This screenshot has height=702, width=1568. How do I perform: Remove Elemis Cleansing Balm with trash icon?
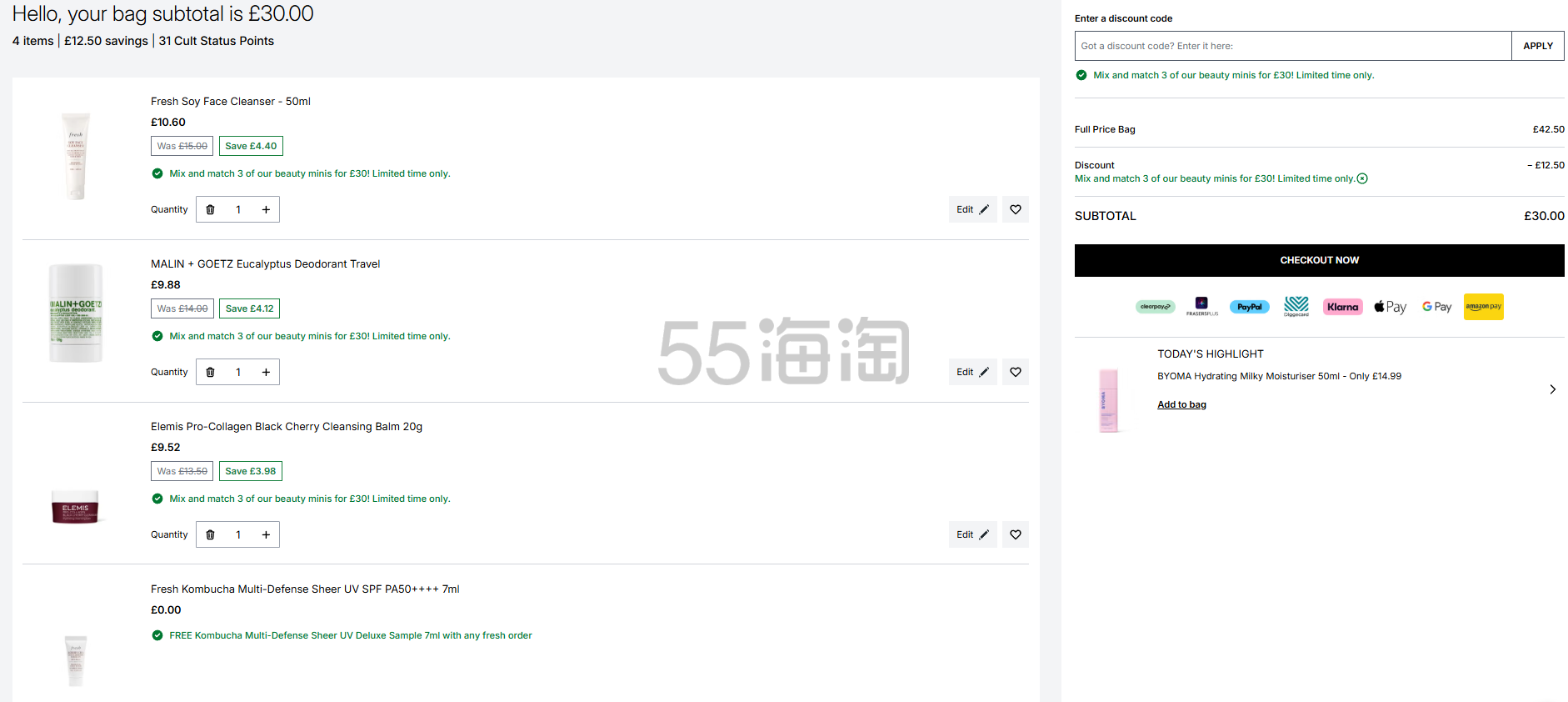pyautogui.click(x=210, y=534)
